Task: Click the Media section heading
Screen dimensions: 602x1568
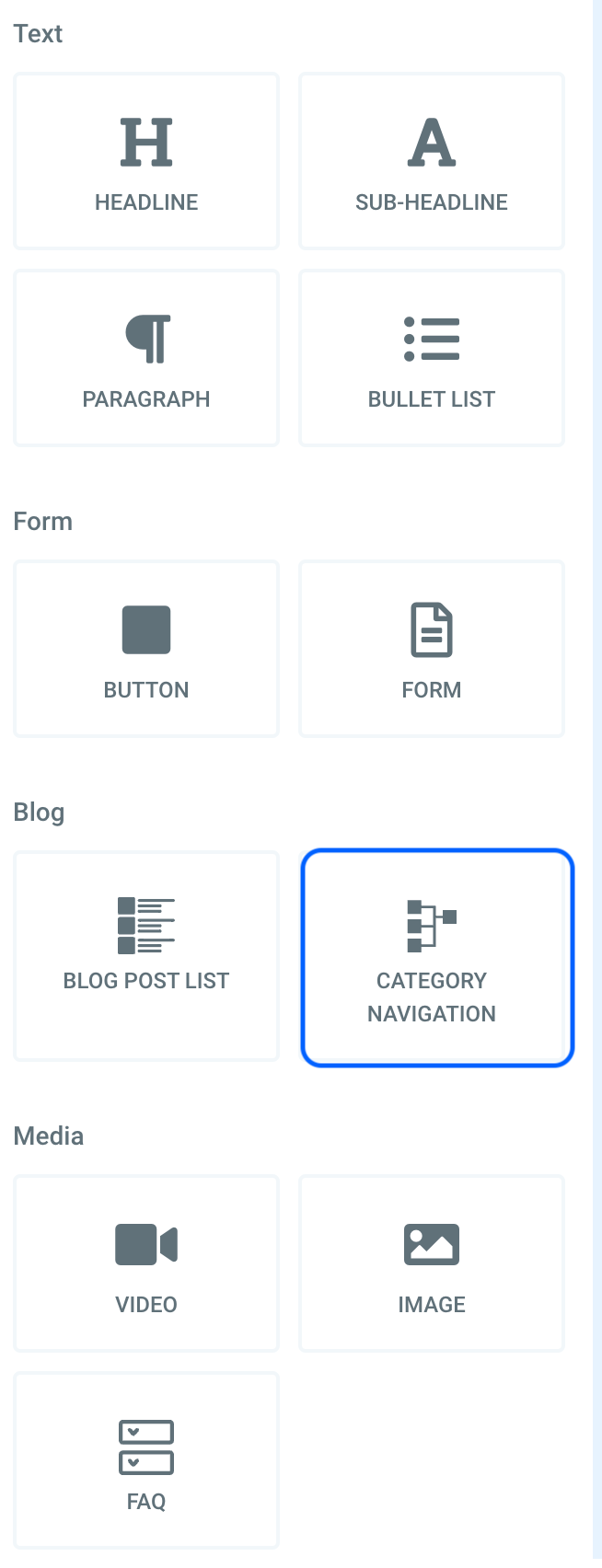Action: (49, 1136)
